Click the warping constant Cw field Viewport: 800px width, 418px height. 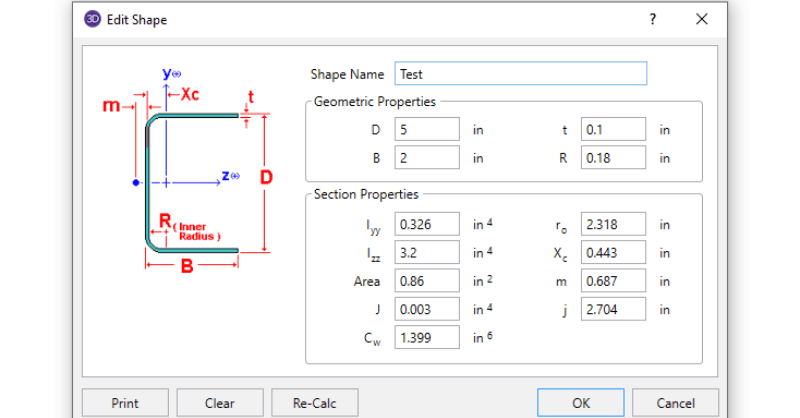point(427,338)
